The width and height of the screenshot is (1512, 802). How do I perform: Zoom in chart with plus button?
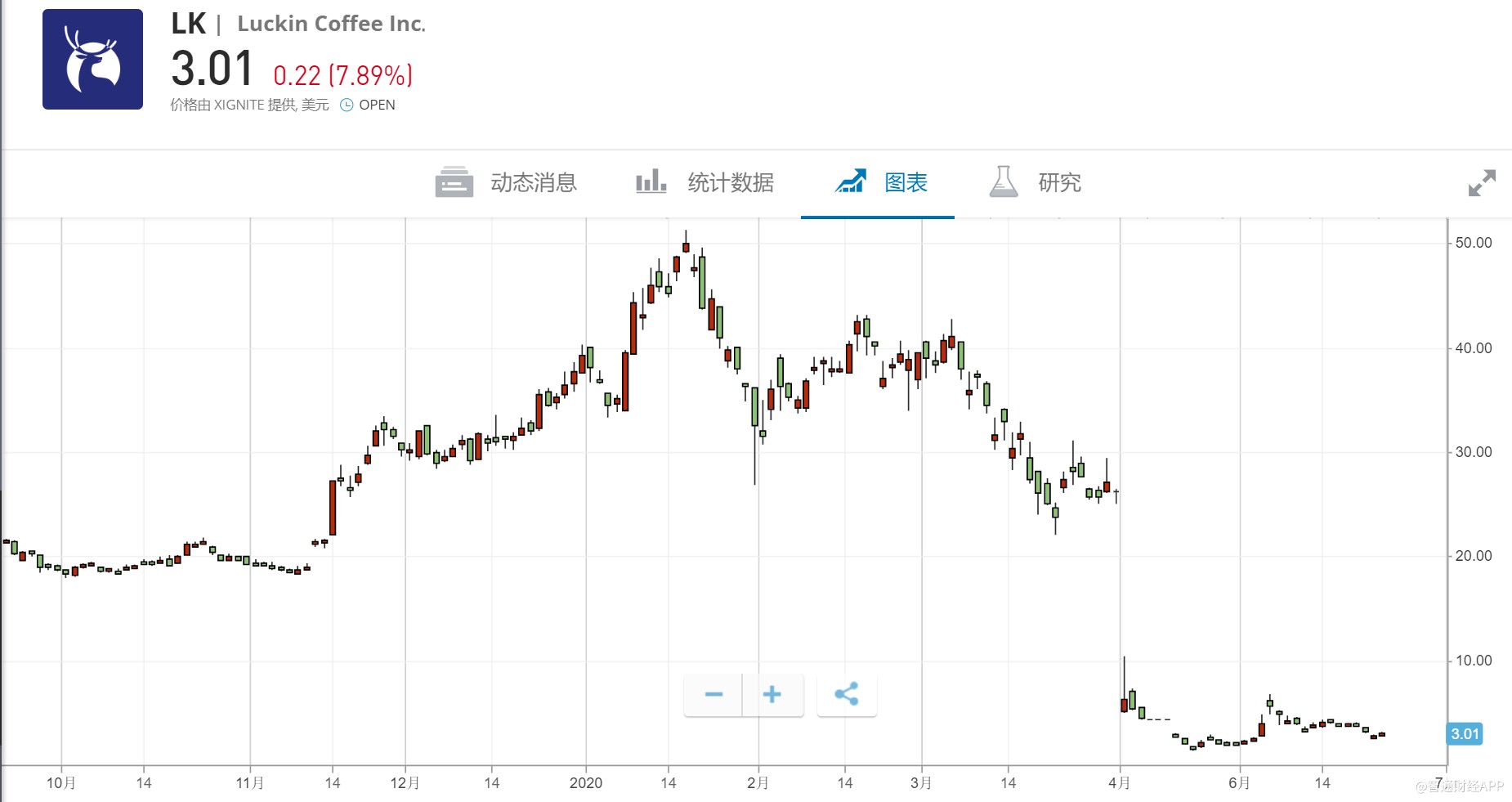pos(772,695)
